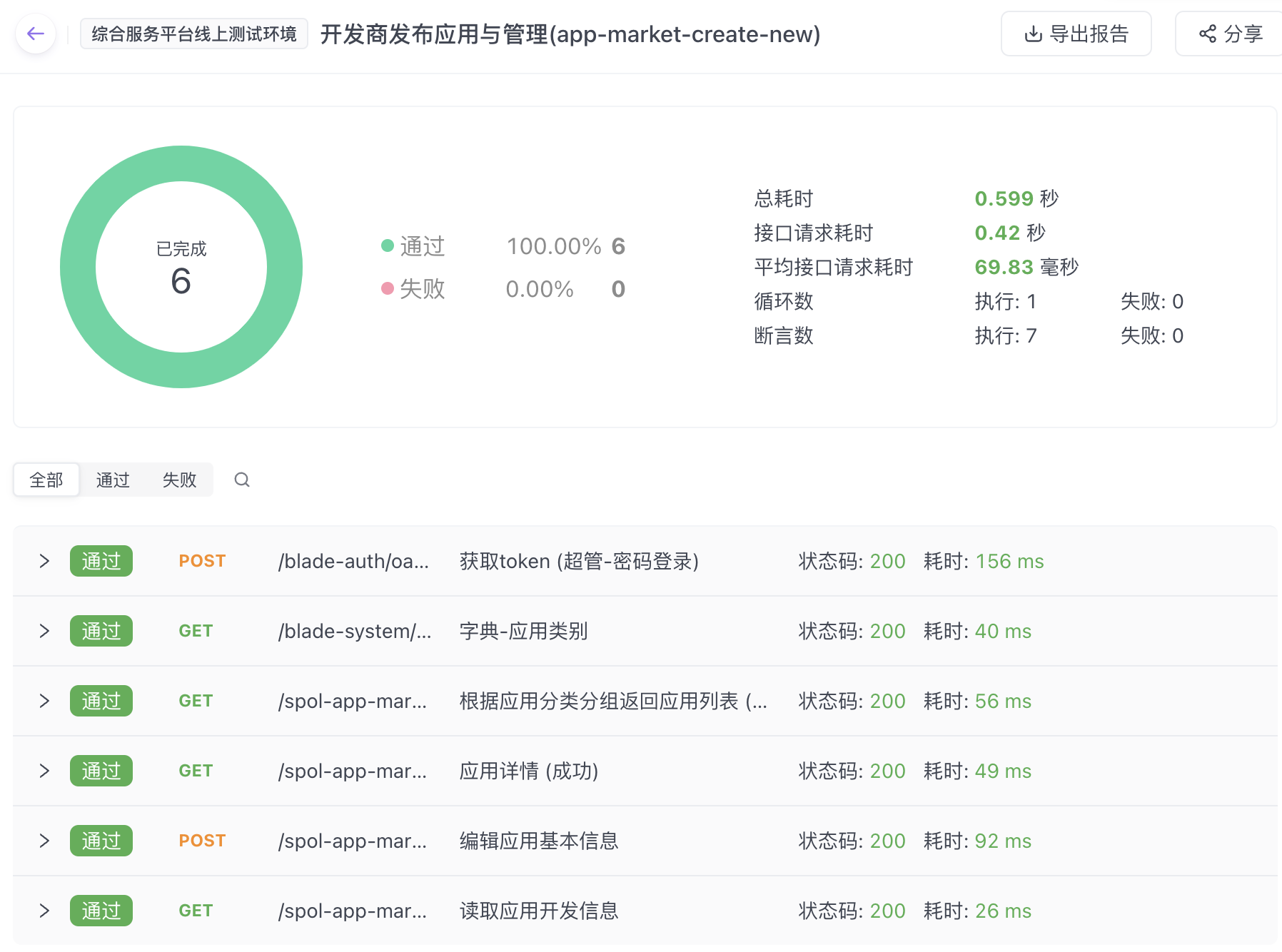
Task: Click the 0.42 秒 request time value
Action: [1010, 233]
